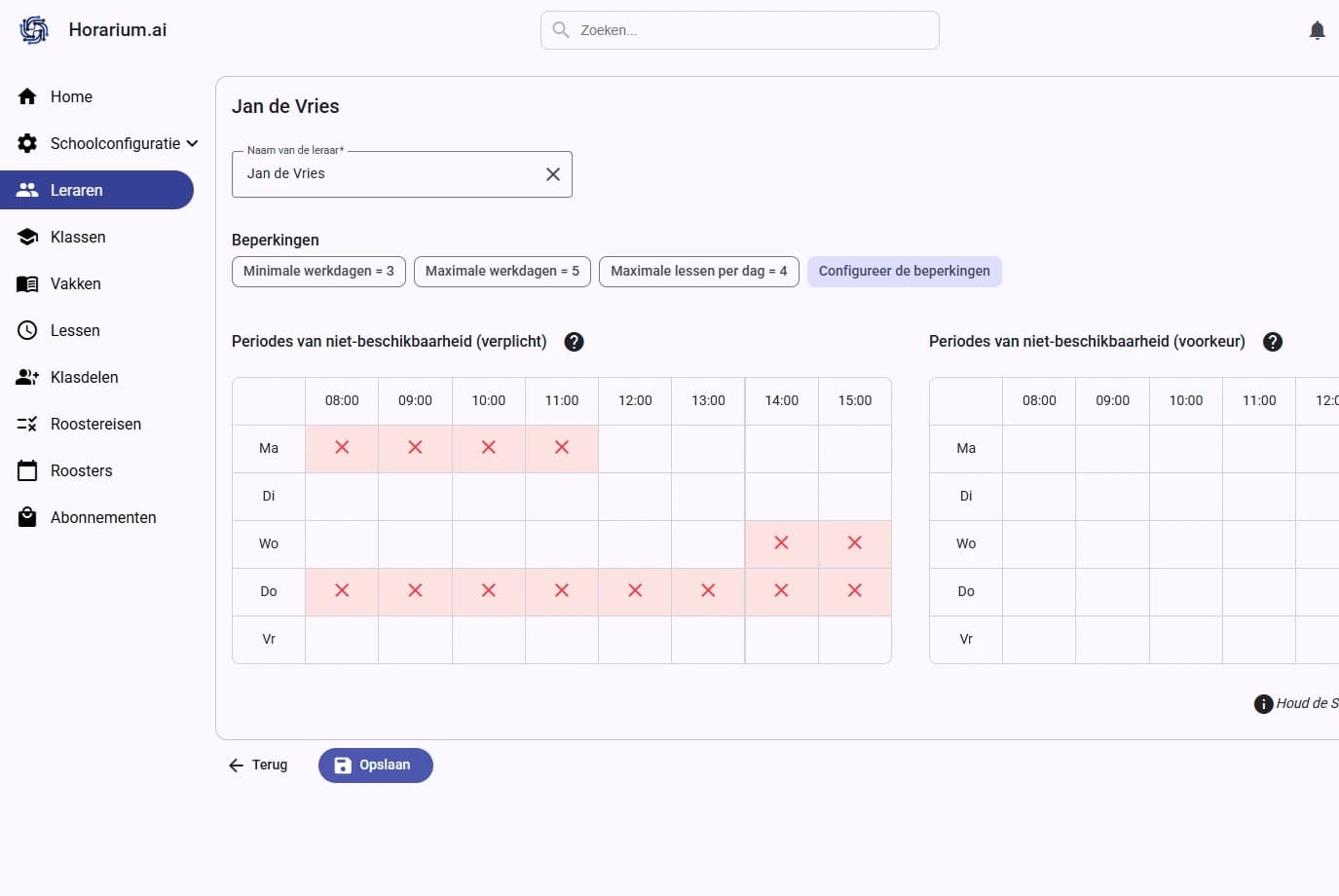
Task: Open the Minimale werkdagen = 3 chip
Action: tap(318, 271)
